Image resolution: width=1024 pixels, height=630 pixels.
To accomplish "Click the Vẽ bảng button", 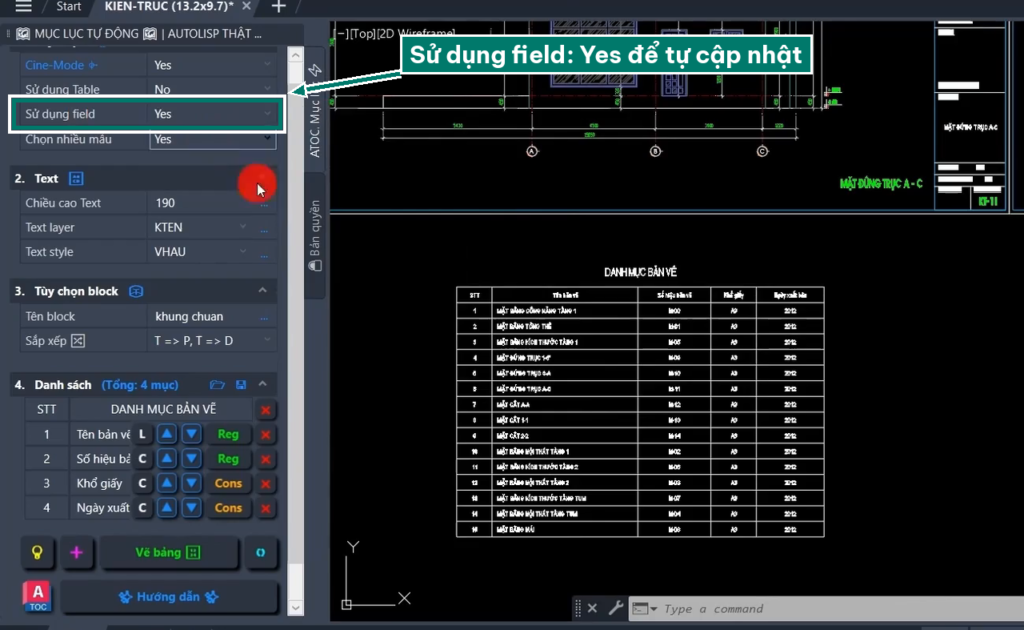I will [x=168, y=553].
